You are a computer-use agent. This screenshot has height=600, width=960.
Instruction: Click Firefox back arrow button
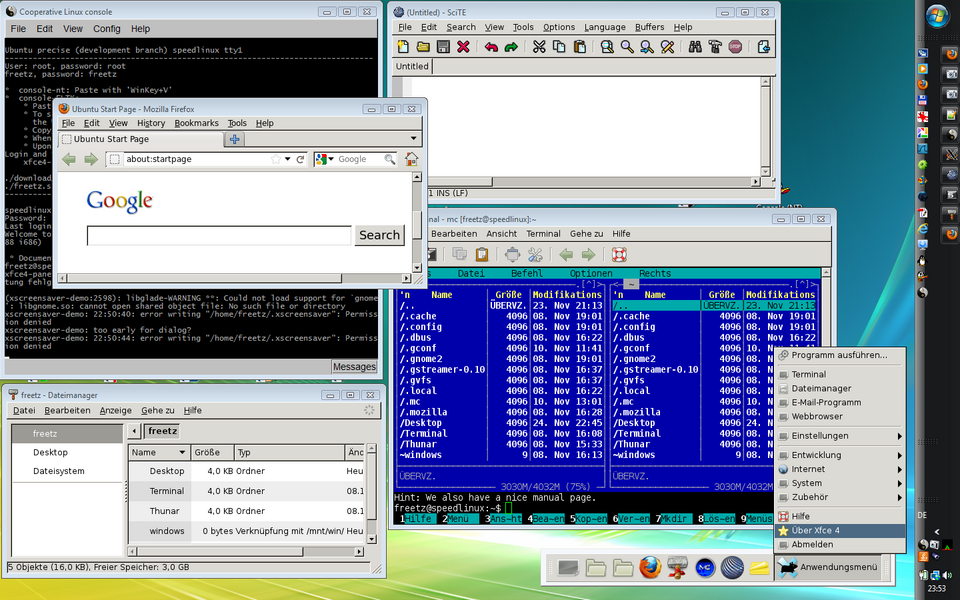coord(69,159)
